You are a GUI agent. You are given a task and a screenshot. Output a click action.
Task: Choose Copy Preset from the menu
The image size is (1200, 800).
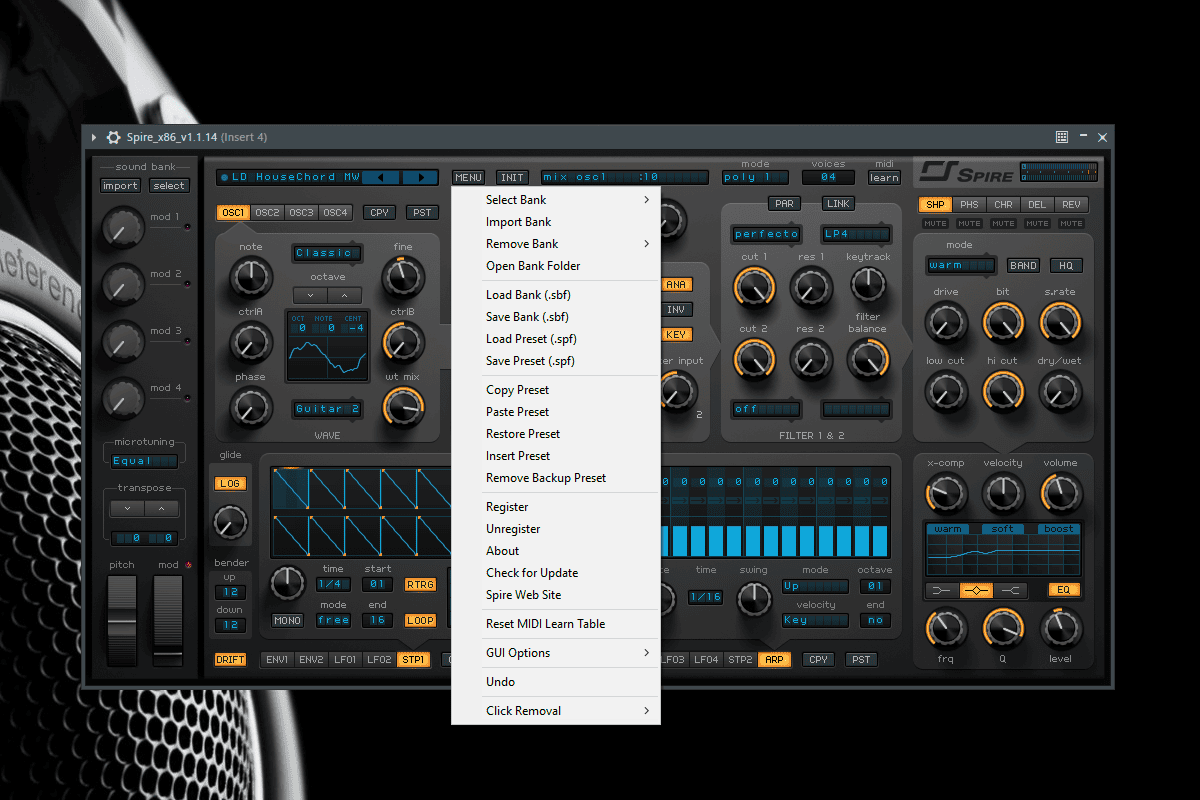(x=556, y=390)
